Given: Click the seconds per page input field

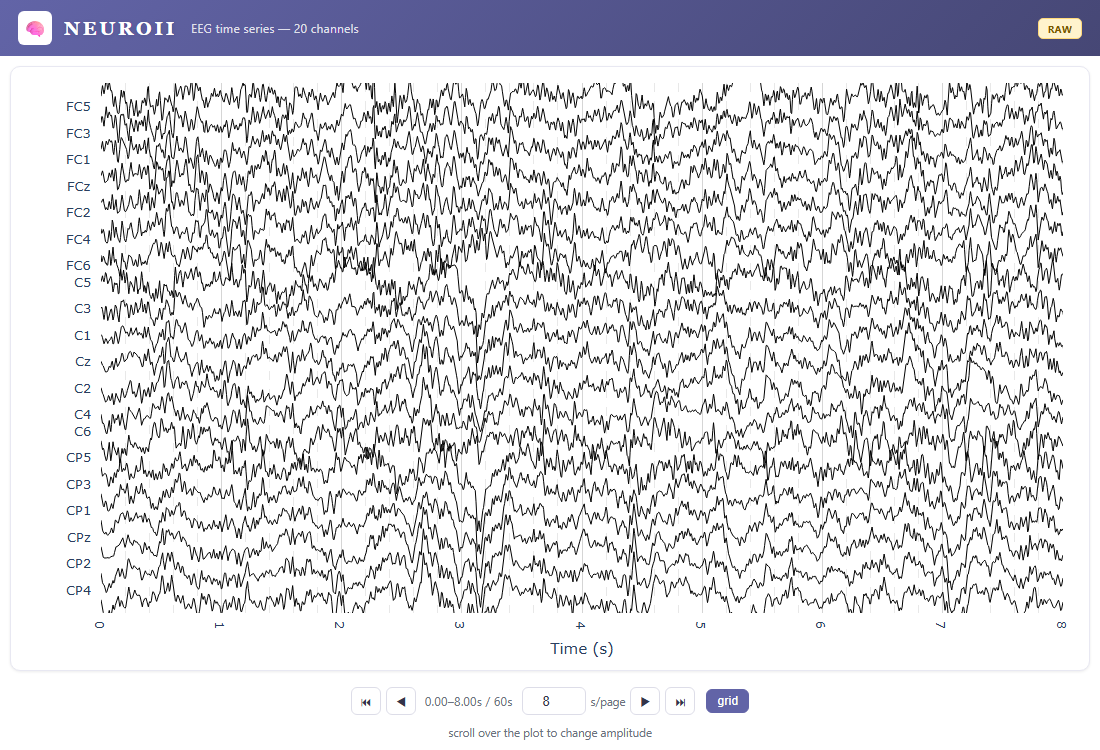Looking at the screenshot, I should coord(554,702).
